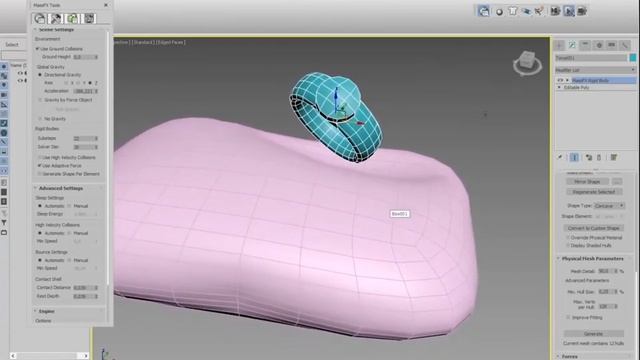Enable Use High Velocity Collisions checkbox
Image resolution: width=640 pixels, height=360 pixels.
coord(40,157)
